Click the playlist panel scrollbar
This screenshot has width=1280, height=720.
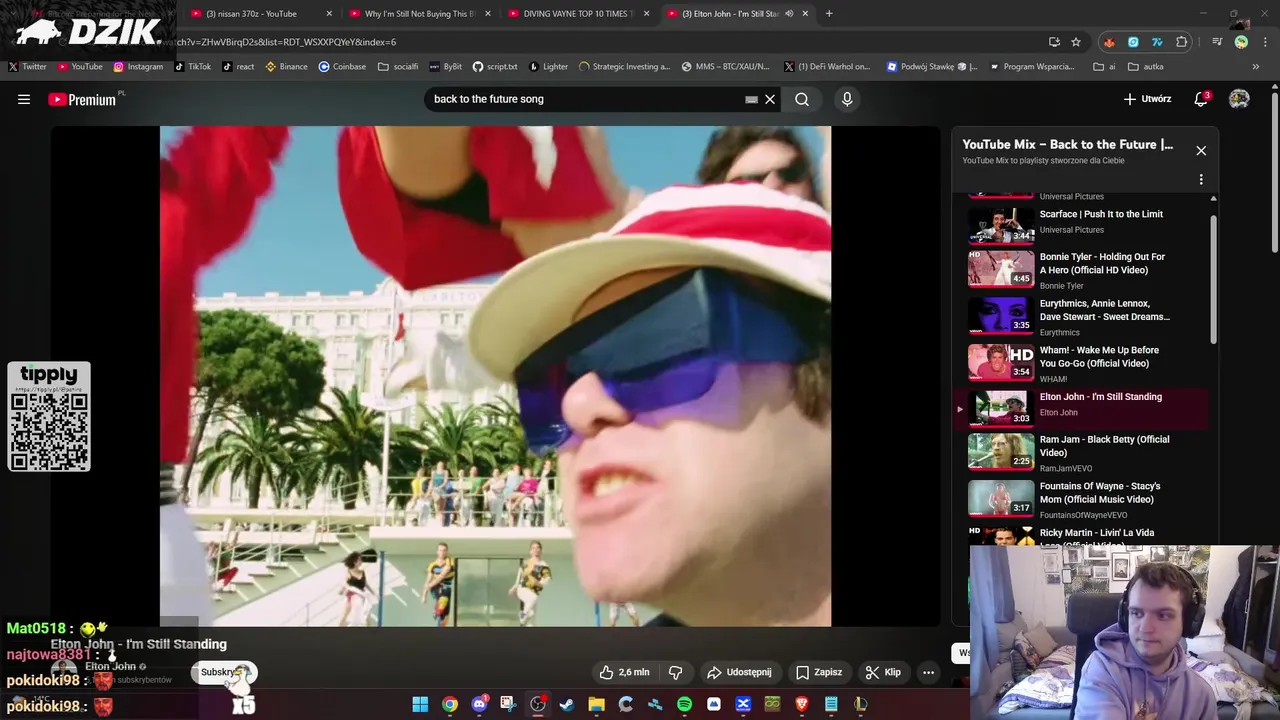click(x=1213, y=280)
